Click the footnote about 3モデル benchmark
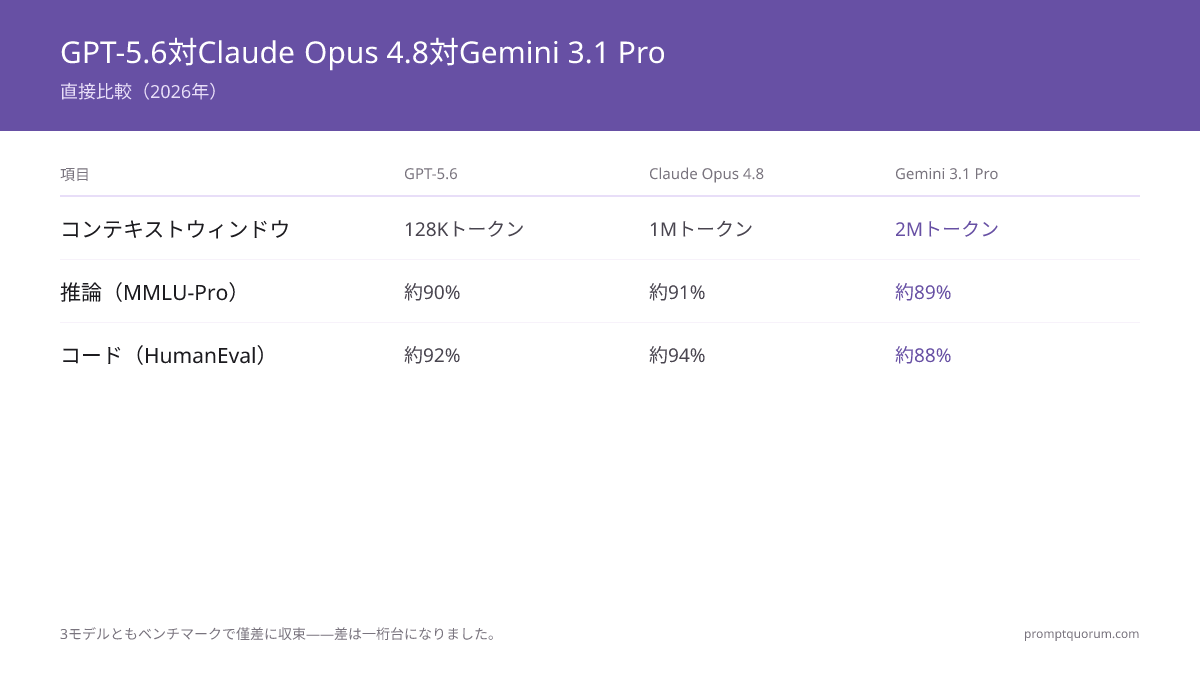1200x675 pixels. click(x=279, y=634)
